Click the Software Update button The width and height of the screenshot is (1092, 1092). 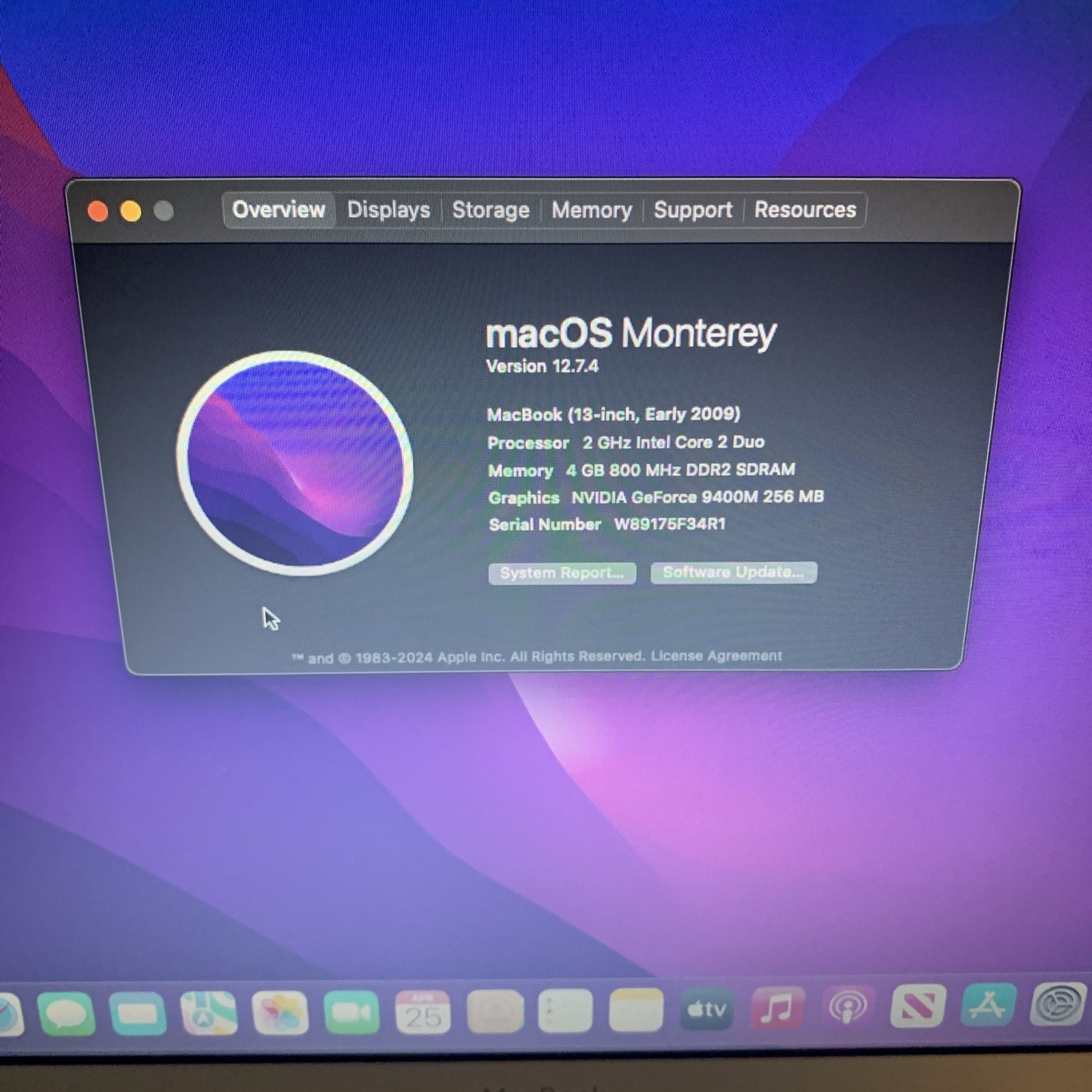[x=734, y=572]
